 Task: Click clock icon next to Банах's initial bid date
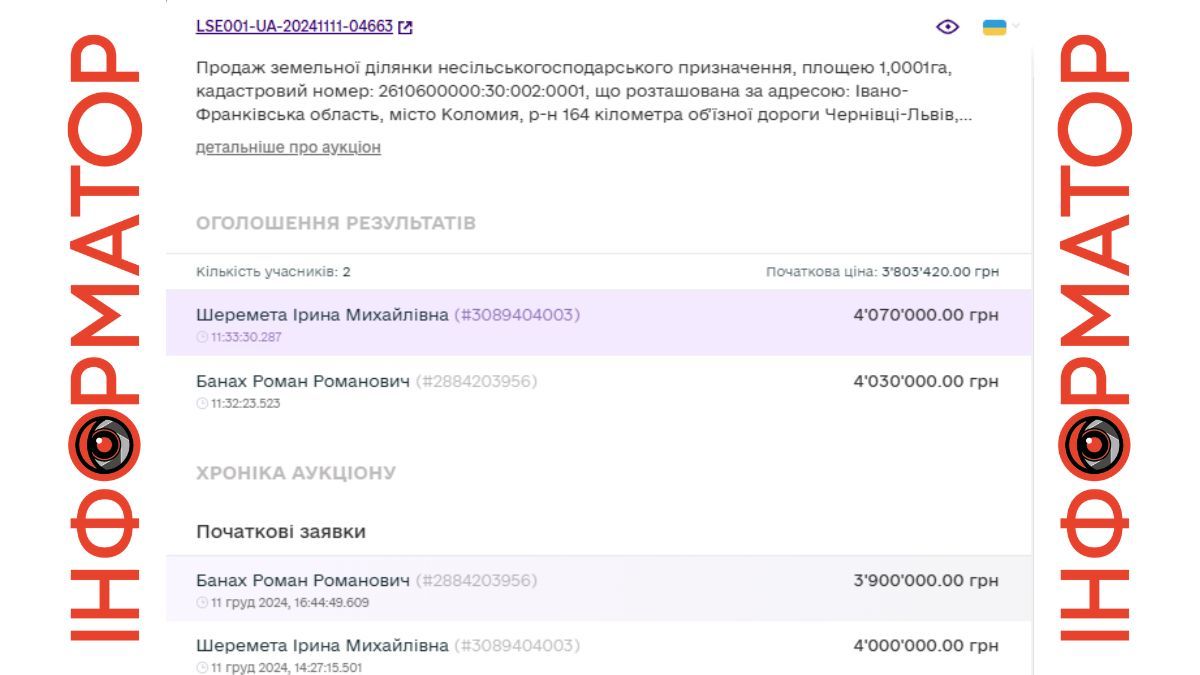tap(201, 600)
